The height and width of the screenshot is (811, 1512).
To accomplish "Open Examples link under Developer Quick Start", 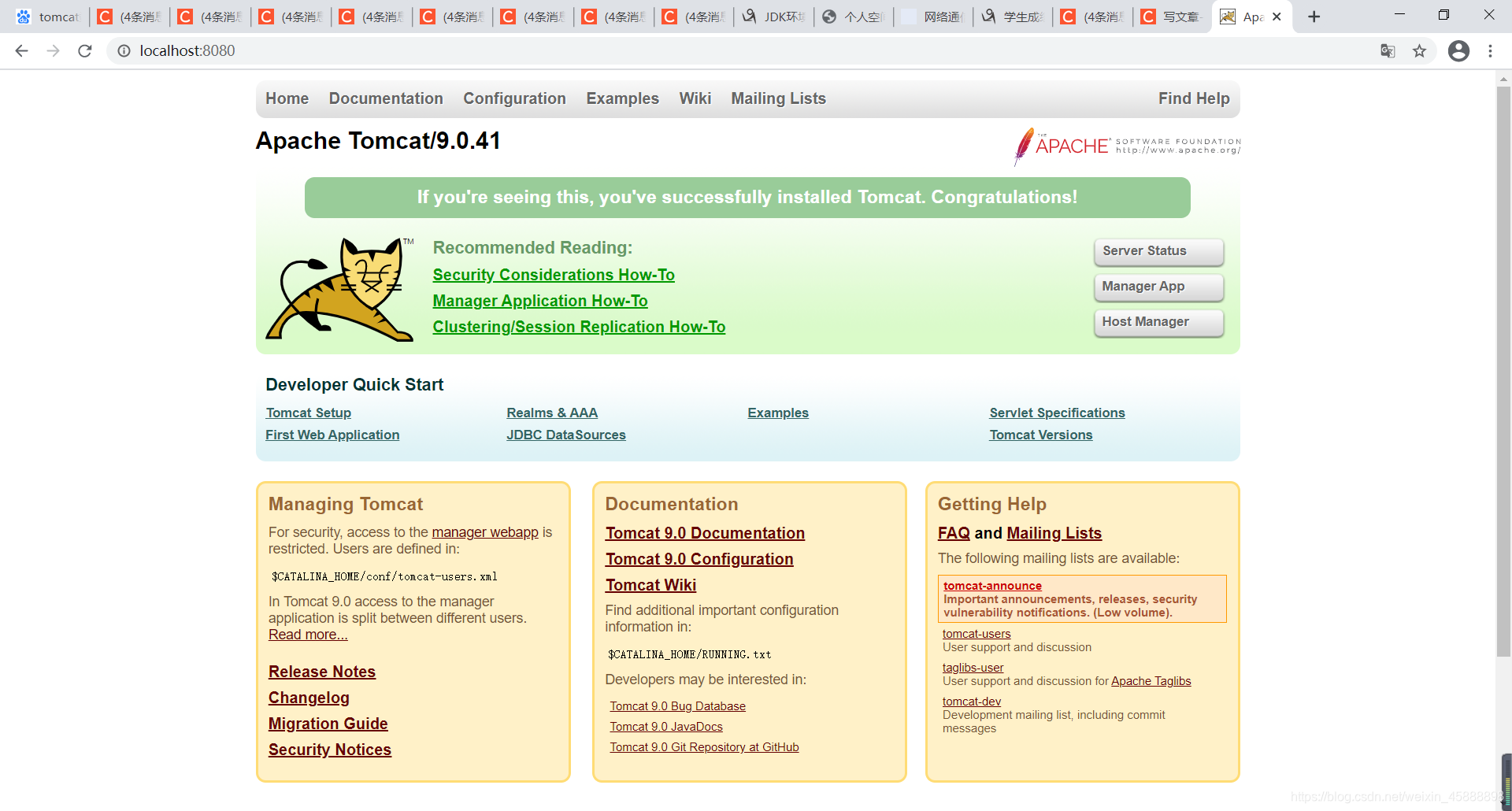I will coord(778,413).
